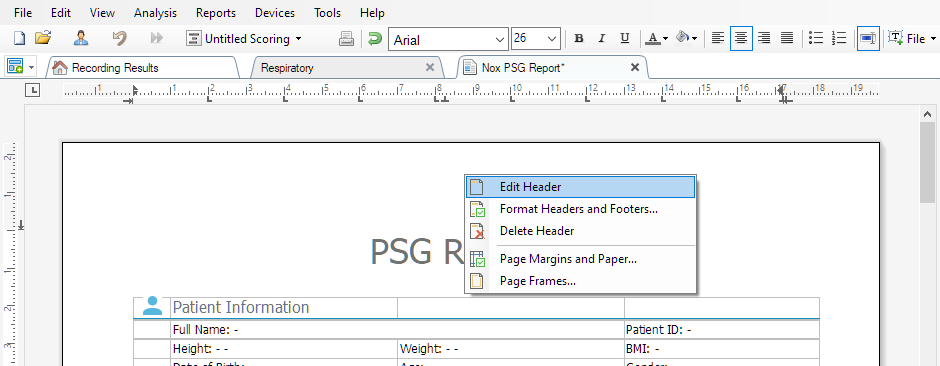Switch to the Respiratory tab
Viewport: 940px width, 366px height.
click(x=347, y=68)
